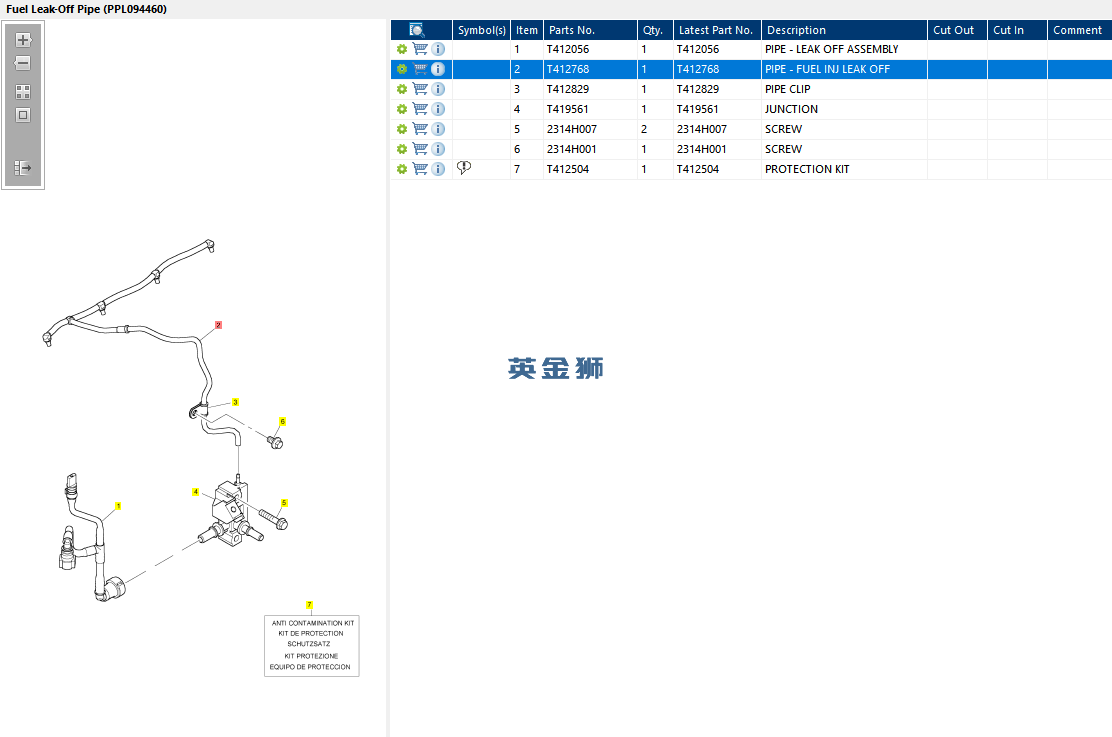The height and width of the screenshot is (737, 1112).
Task: Select callout 4 on the diagram
Action: 196,492
